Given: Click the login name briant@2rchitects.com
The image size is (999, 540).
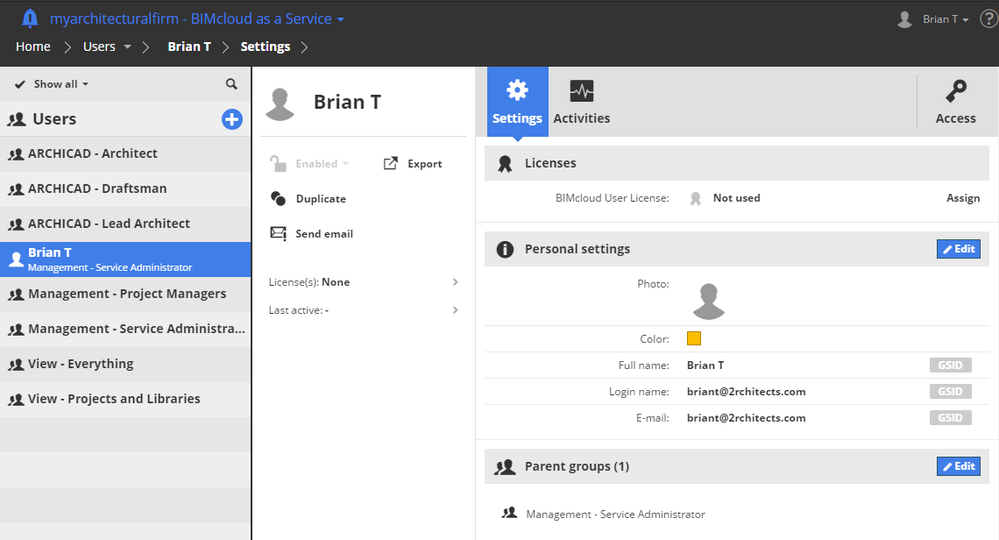Looking at the screenshot, I should [746, 392].
